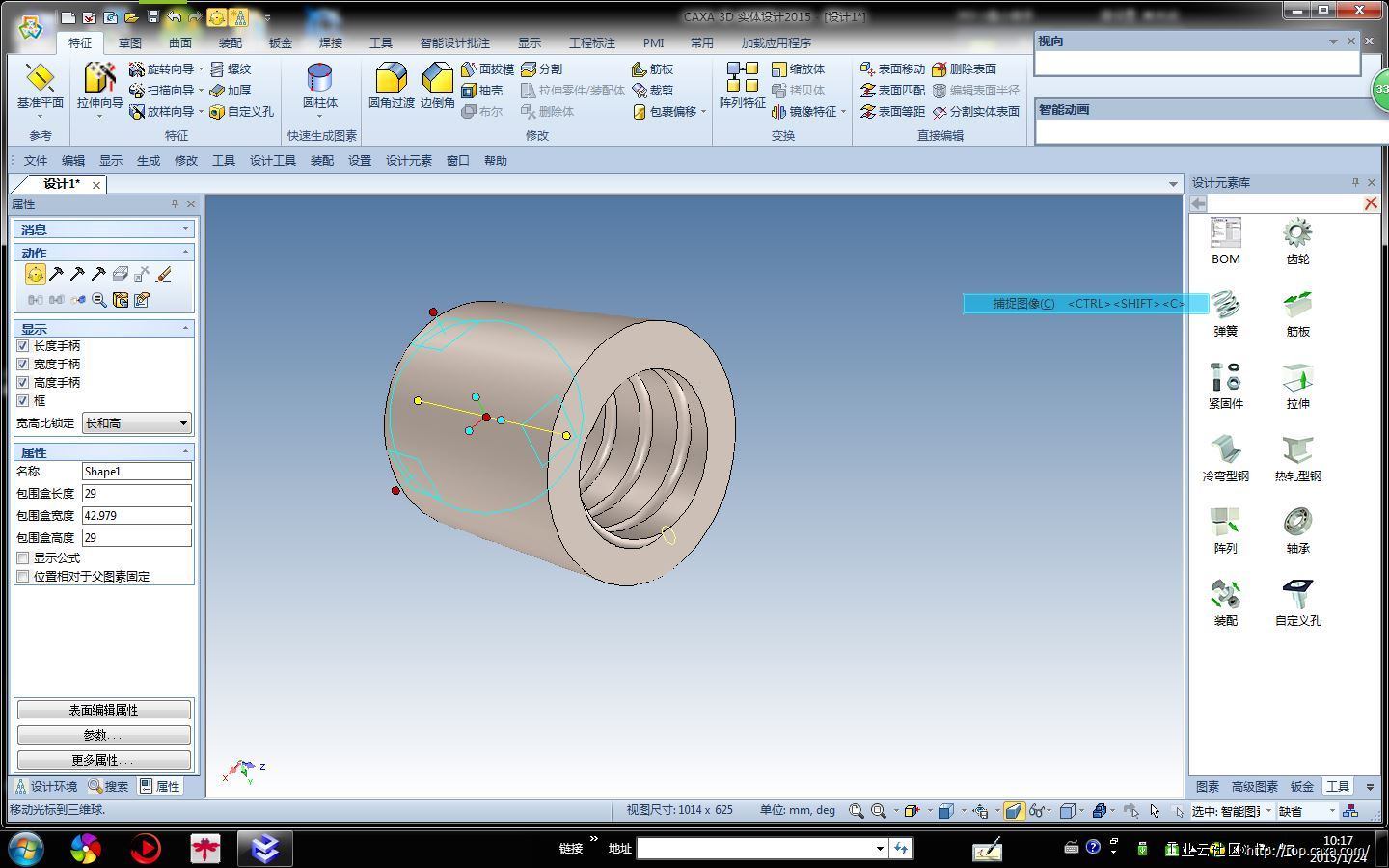Viewport: 1389px width, 868px height.
Task: Insert a 圆柱体 cylinder primitive
Action: (320, 87)
